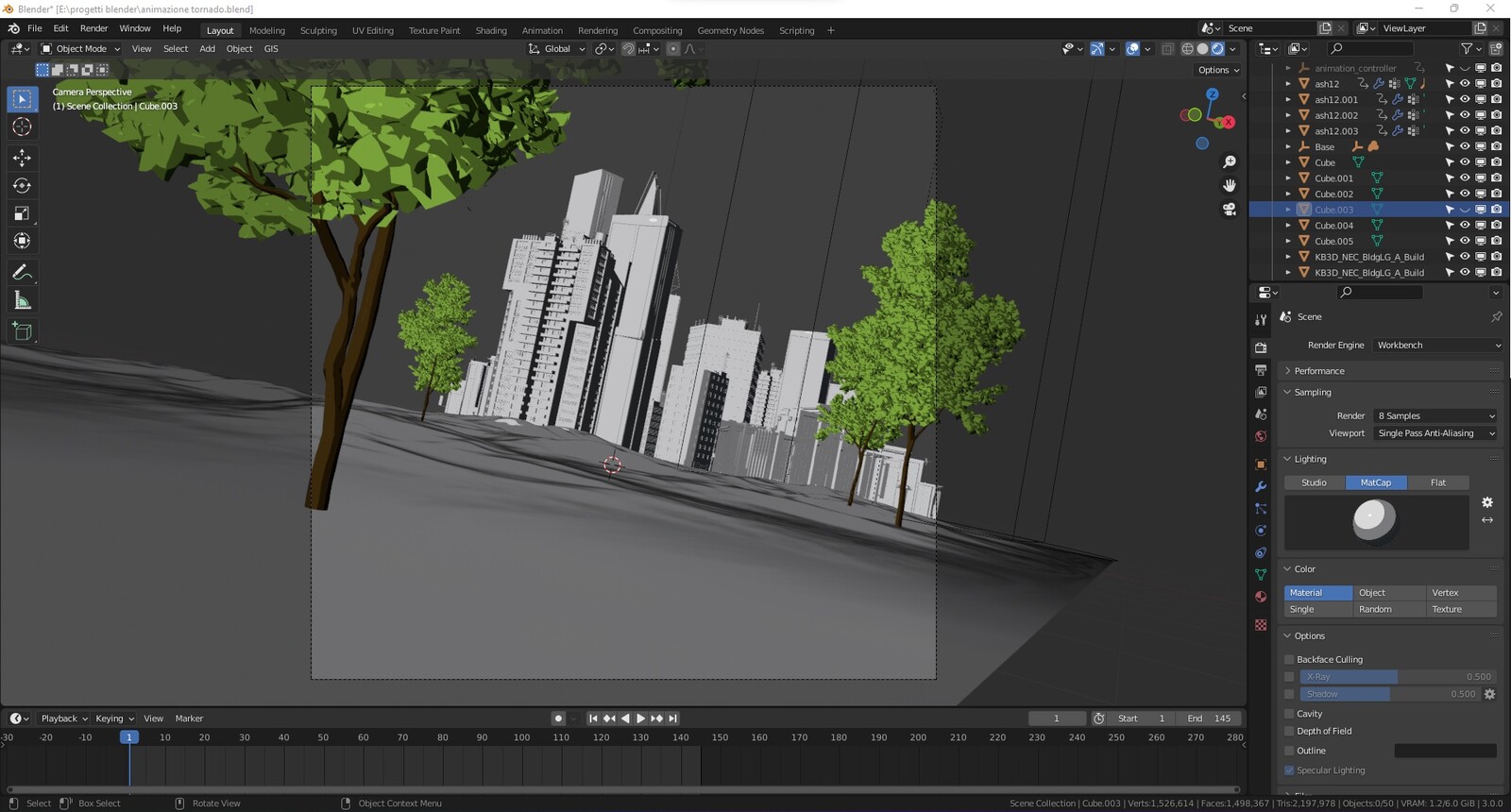Open Modifier wrench properties tab
The height and width of the screenshot is (812, 1511).
point(1261,486)
